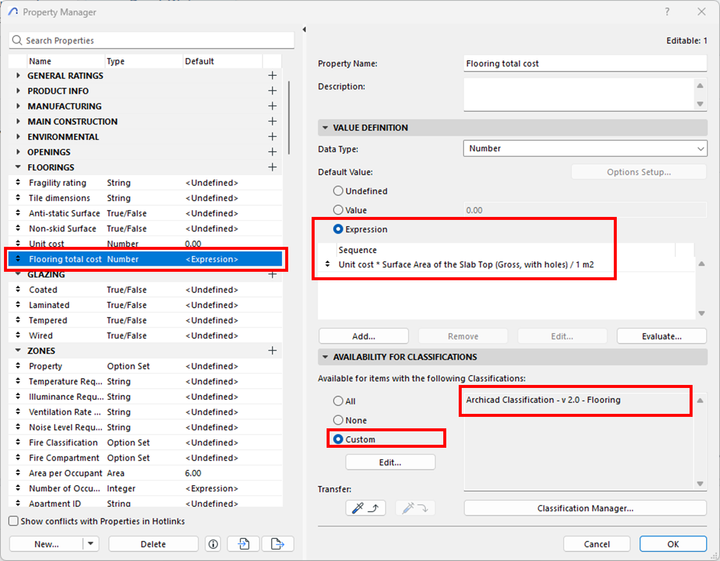Click the Cancel button
720x561 pixels.
click(596, 544)
